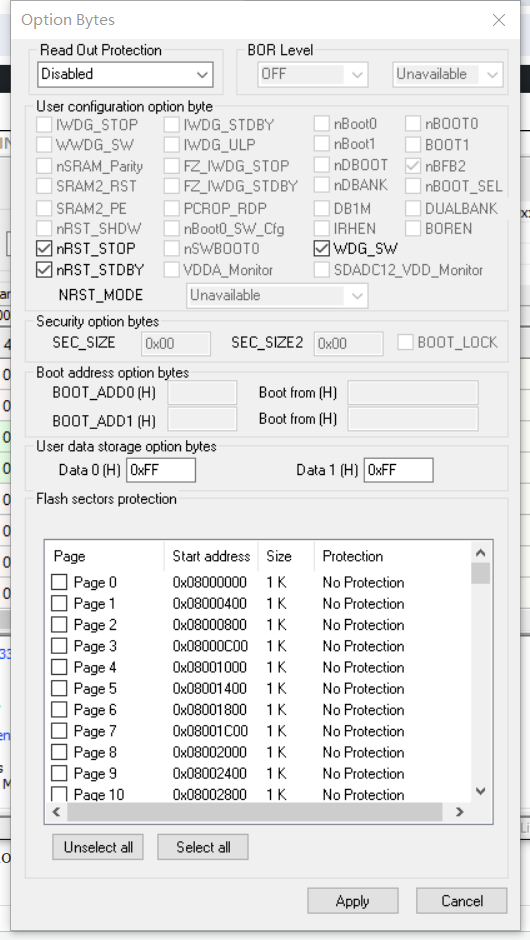530x940 pixels.
Task: Check the Page 6 protection box
Action: point(59,709)
